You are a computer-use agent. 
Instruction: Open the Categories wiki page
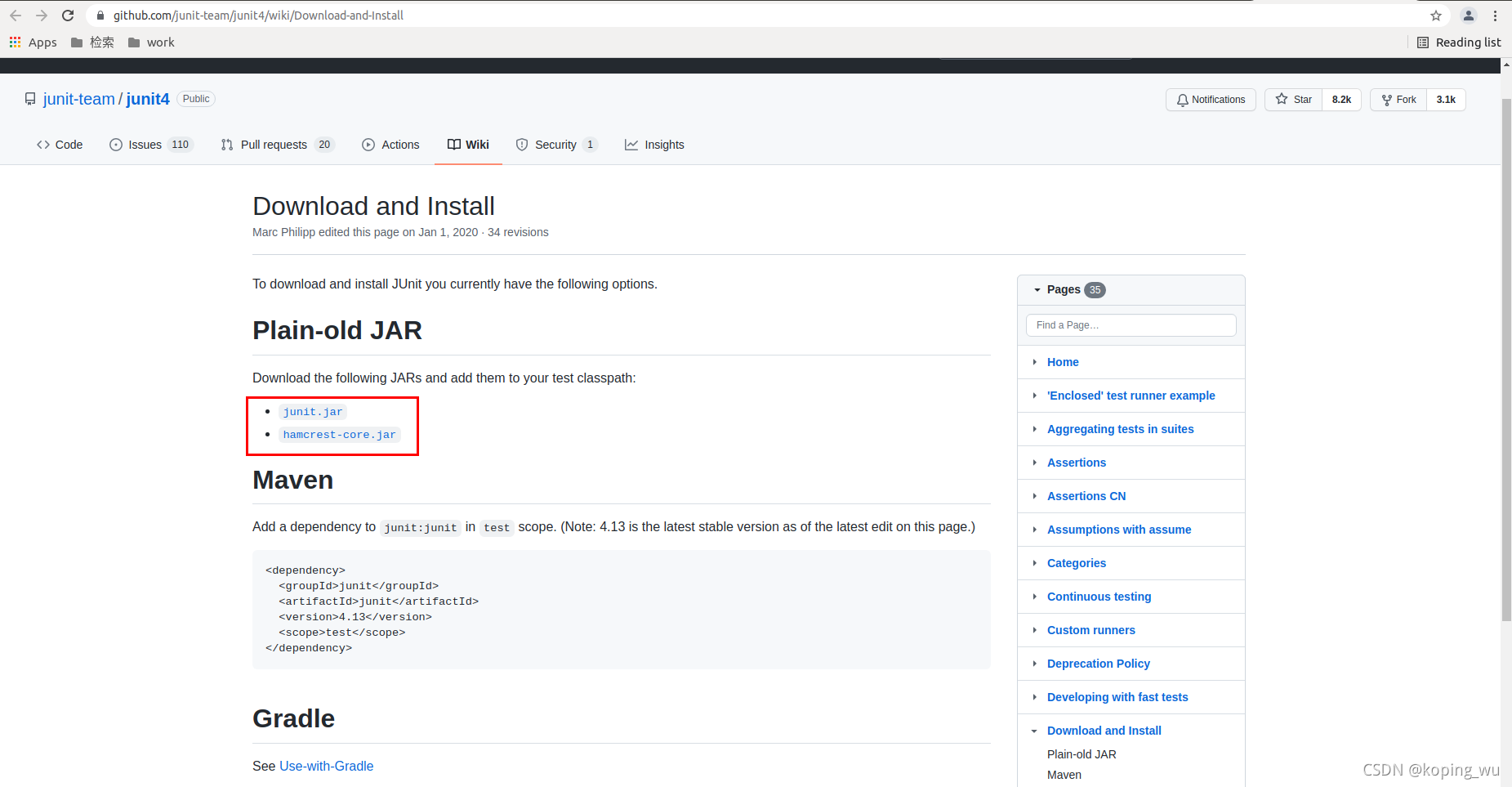(x=1077, y=563)
